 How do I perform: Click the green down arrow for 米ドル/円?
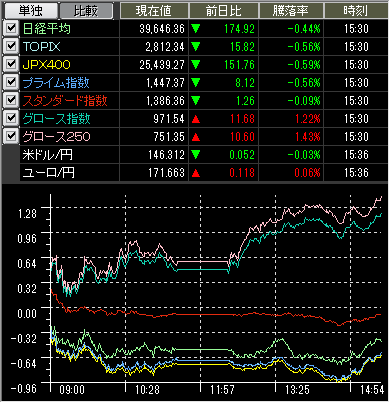pos(196,155)
